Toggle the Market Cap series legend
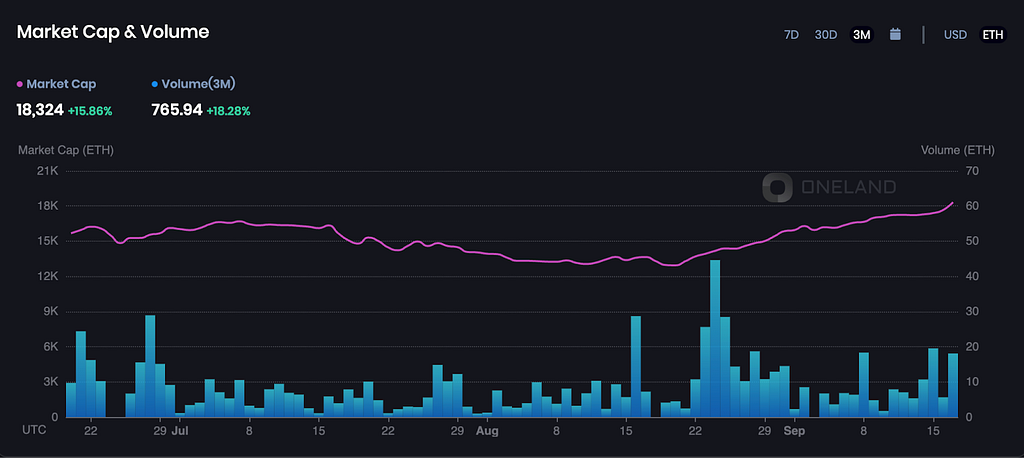The height and width of the screenshot is (458, 1024). [56, 84]
